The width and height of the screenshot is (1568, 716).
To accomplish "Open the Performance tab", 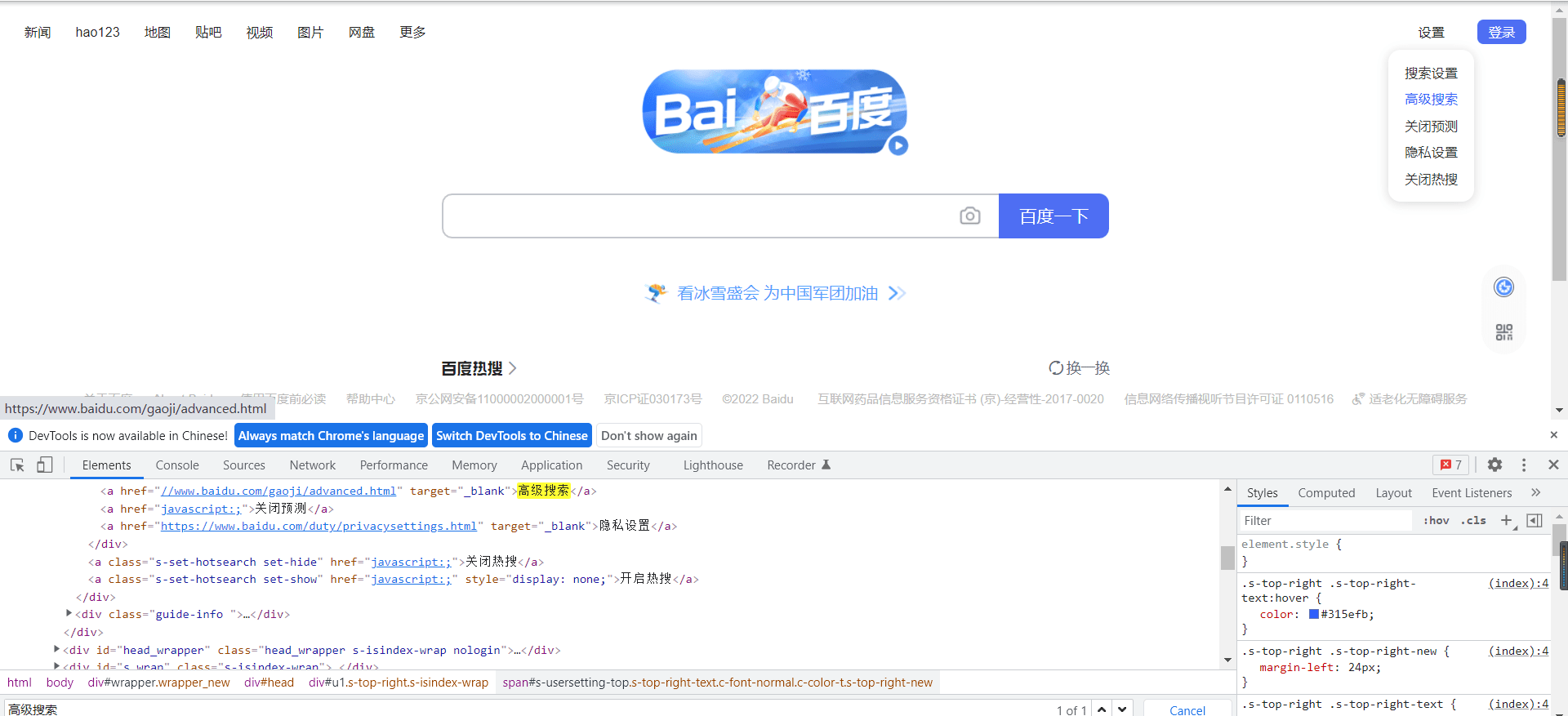I will [394, 465].
